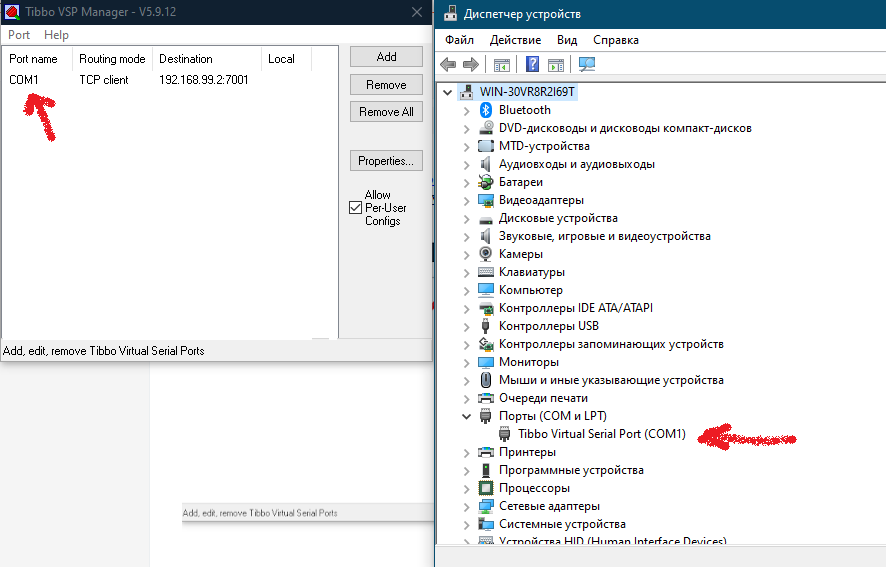Select Tibbo Virtual Serial Port (COM1) device

coord(602,434)
